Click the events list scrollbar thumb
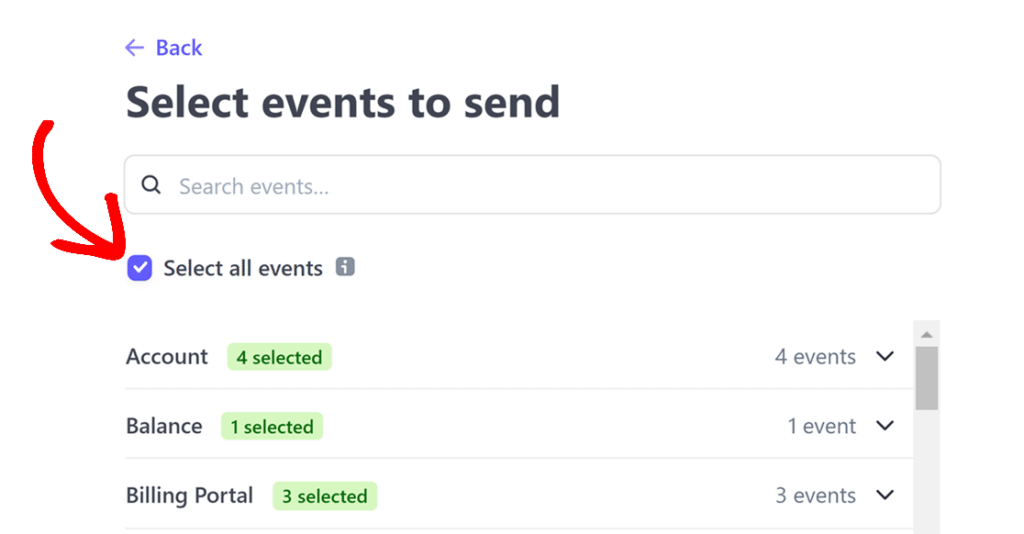The height and width of the screenshot is (534, 1024). (x=926, y=378)
